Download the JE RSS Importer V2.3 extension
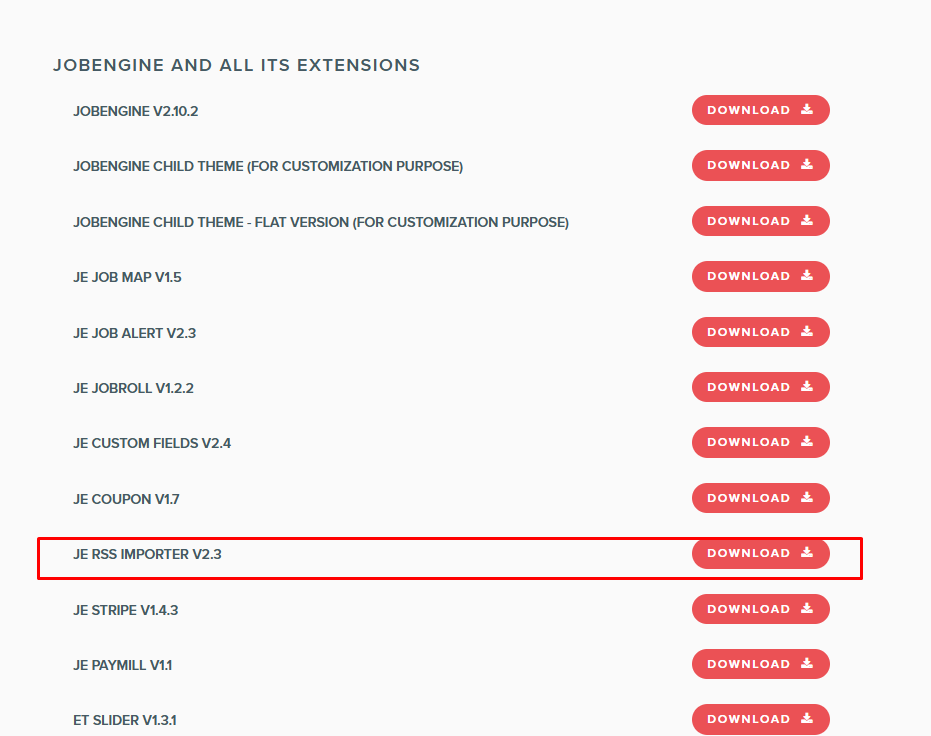The image size is (931, 736). click(x=760, y=553)
